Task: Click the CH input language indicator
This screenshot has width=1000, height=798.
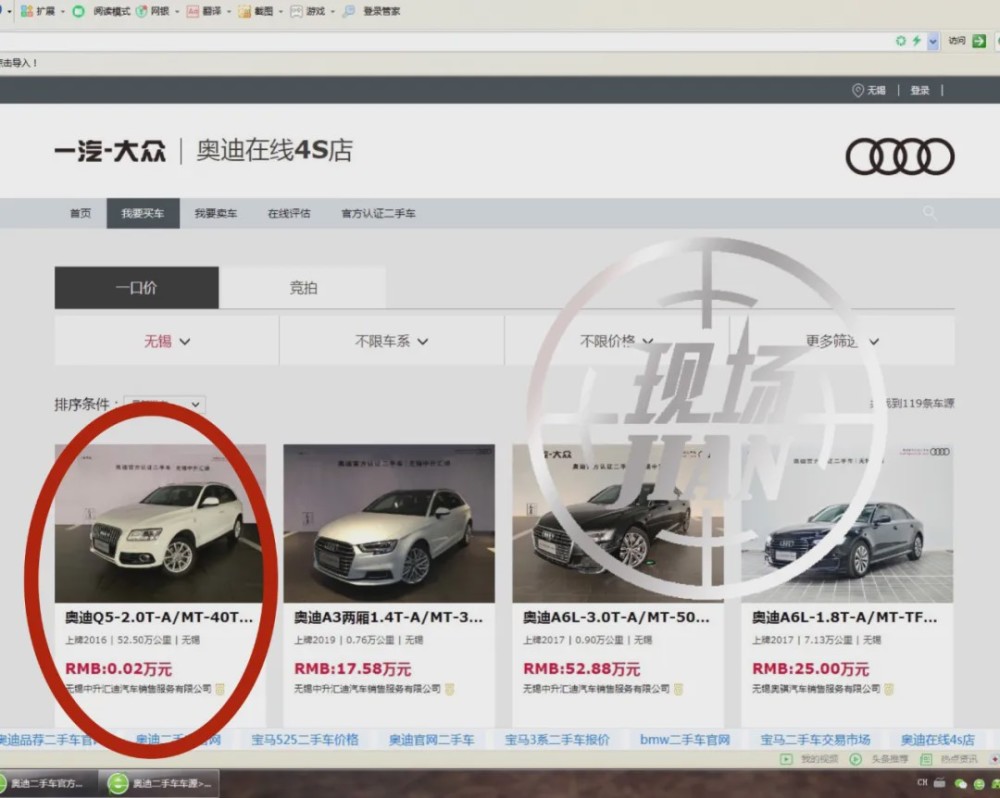Action: click(922, 782)
